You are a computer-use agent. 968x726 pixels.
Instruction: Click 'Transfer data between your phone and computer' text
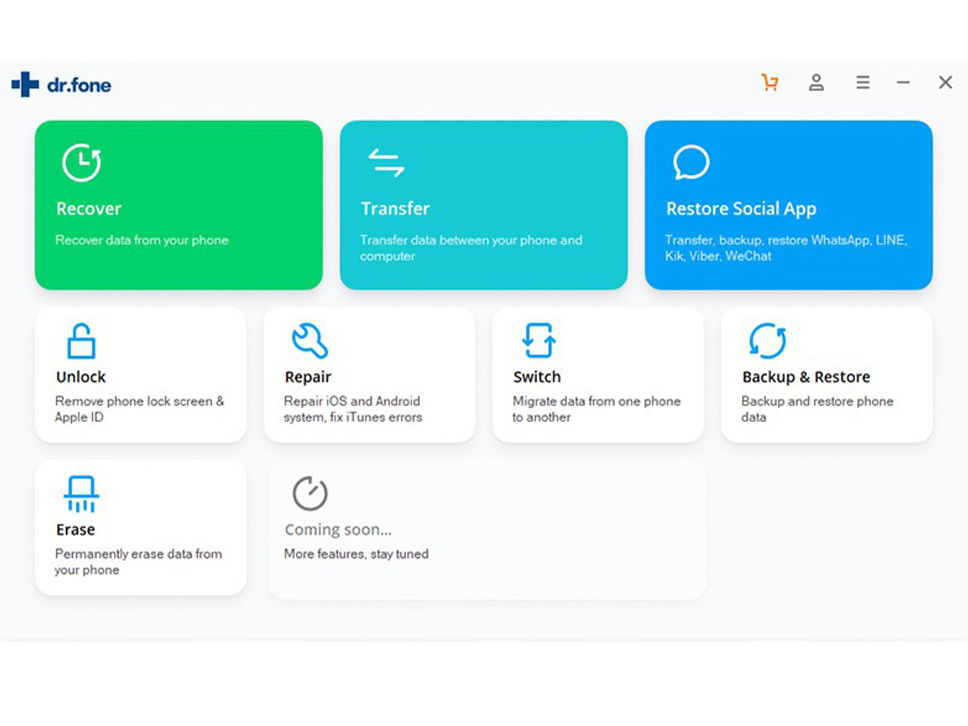471,248
